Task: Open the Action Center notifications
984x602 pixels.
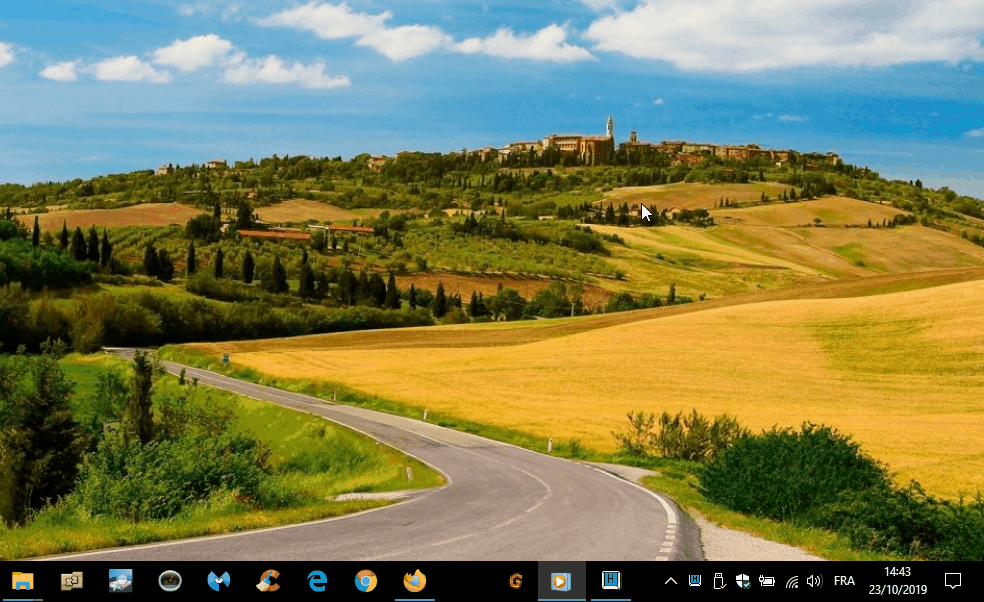Action: click(x=953, y=581)
